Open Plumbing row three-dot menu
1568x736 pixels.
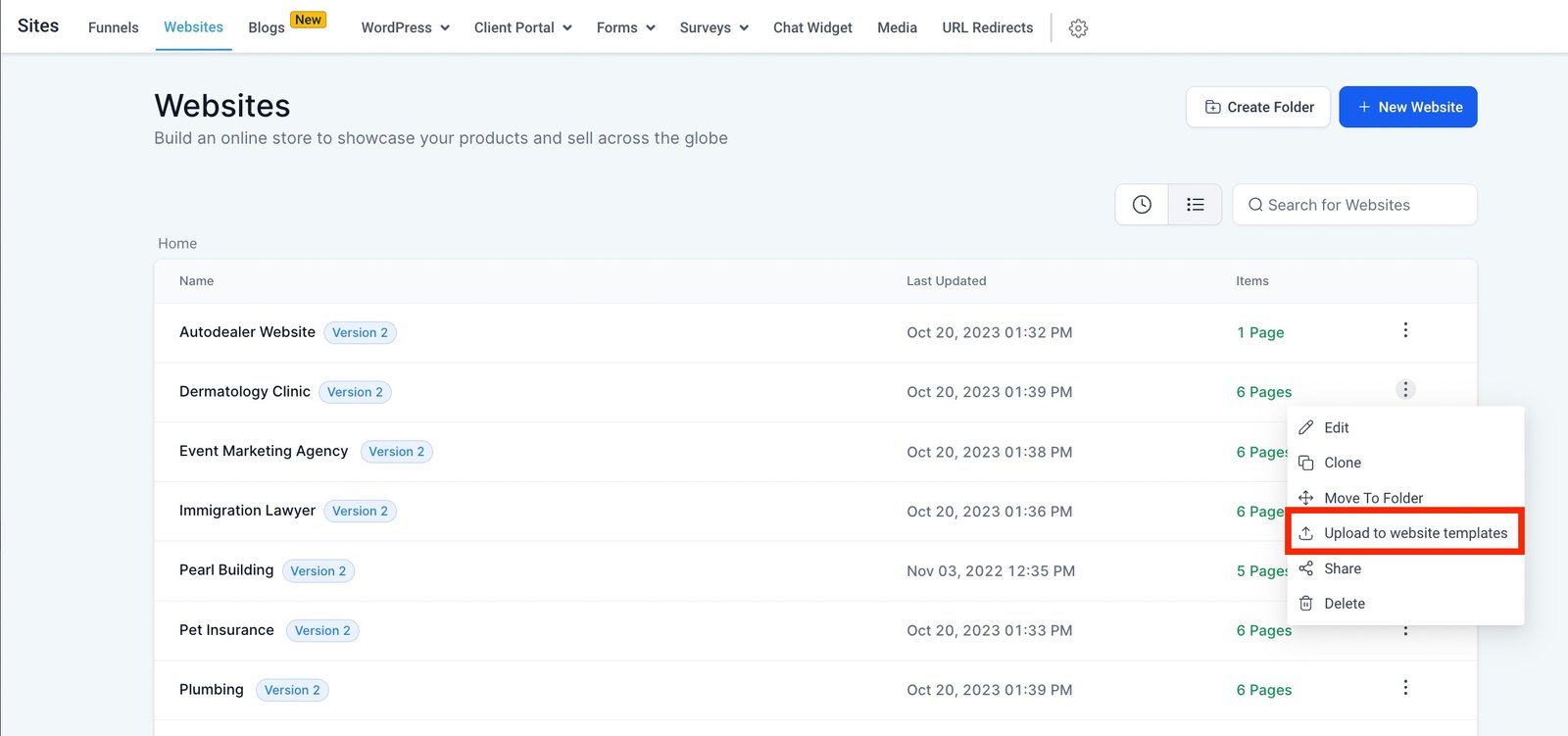[1404, 688]
